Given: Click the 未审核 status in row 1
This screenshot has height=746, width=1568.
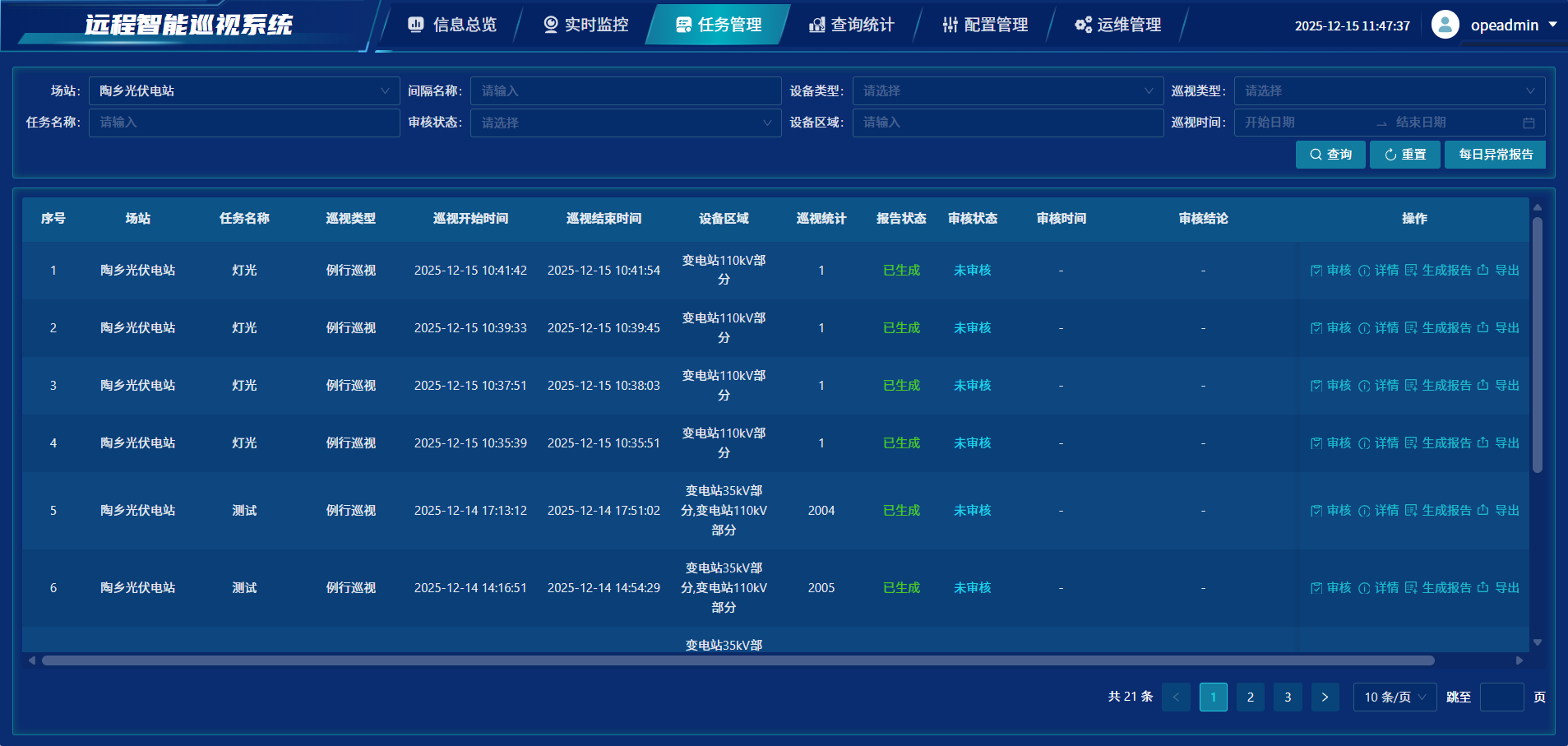Looking at the screenshot, I should (x=973, y=271).
